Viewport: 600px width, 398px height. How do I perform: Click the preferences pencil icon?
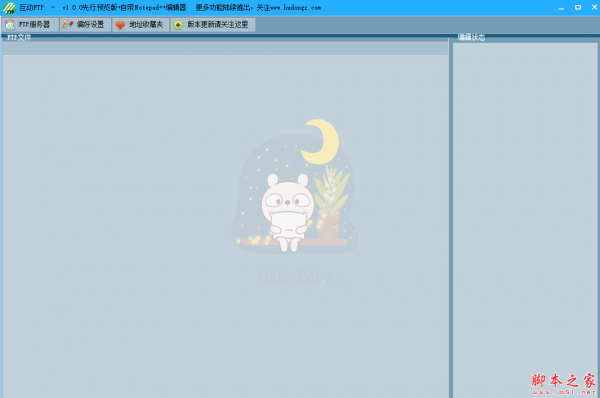[x=67, y=25]
